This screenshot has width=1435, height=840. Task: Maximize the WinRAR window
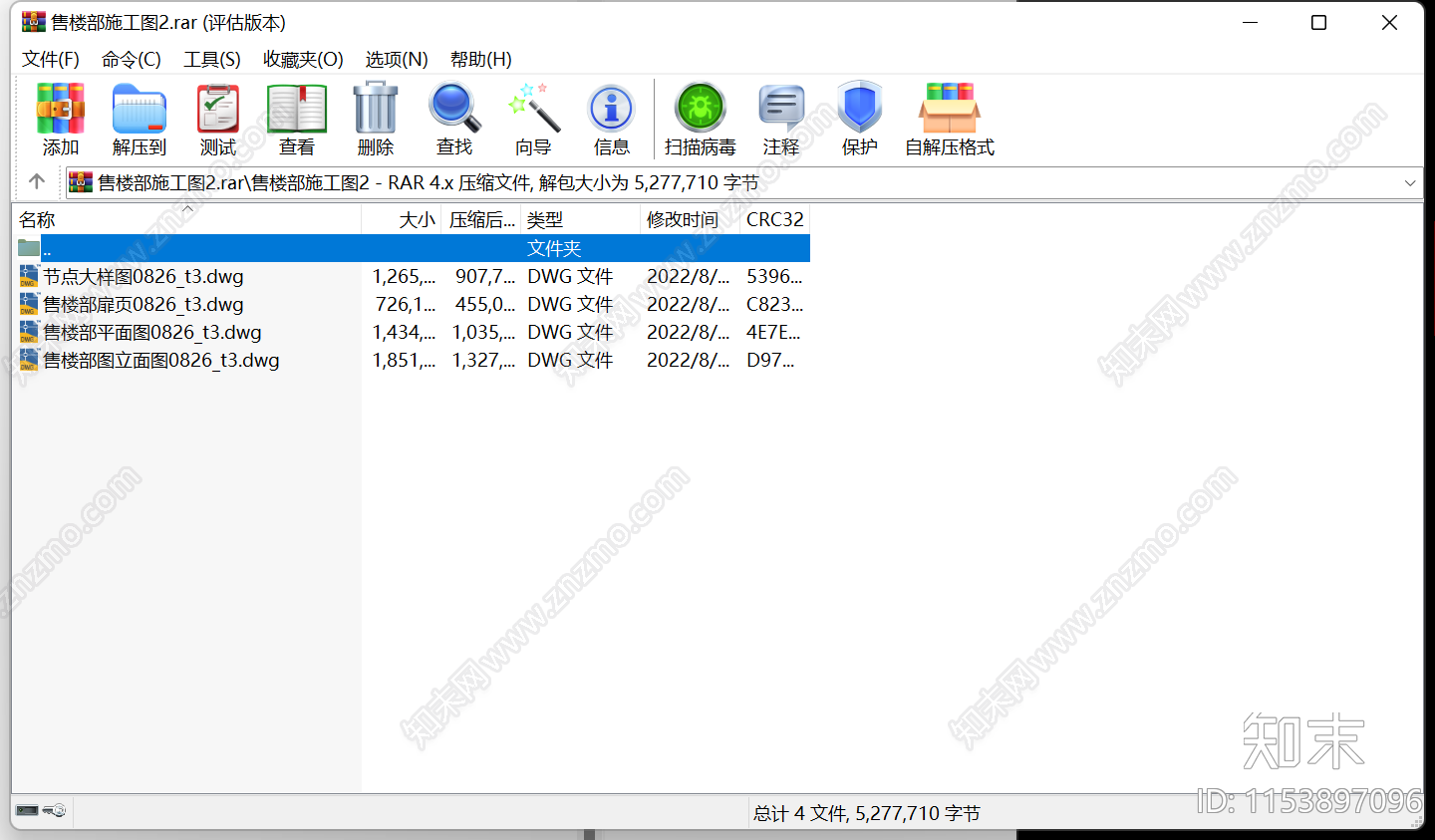1318,22
